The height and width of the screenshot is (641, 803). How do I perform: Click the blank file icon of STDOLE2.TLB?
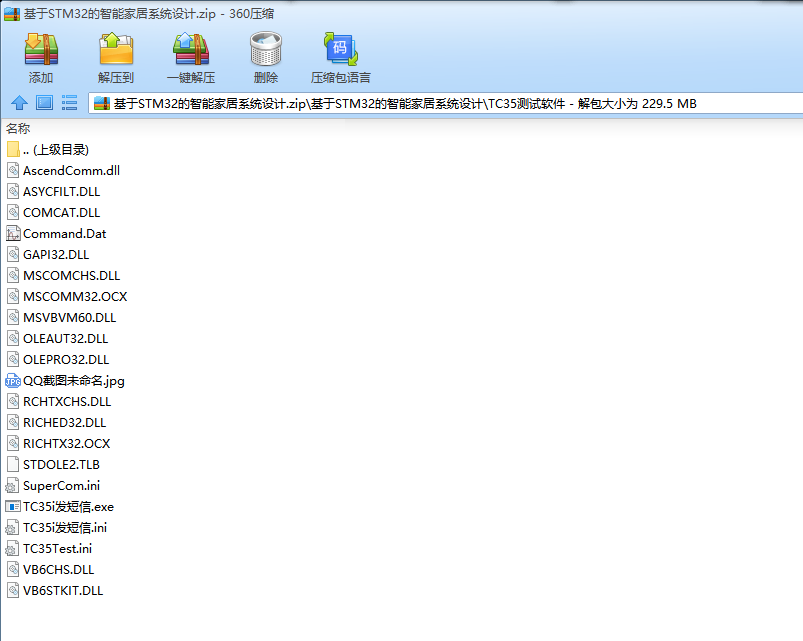click(13, 464)
